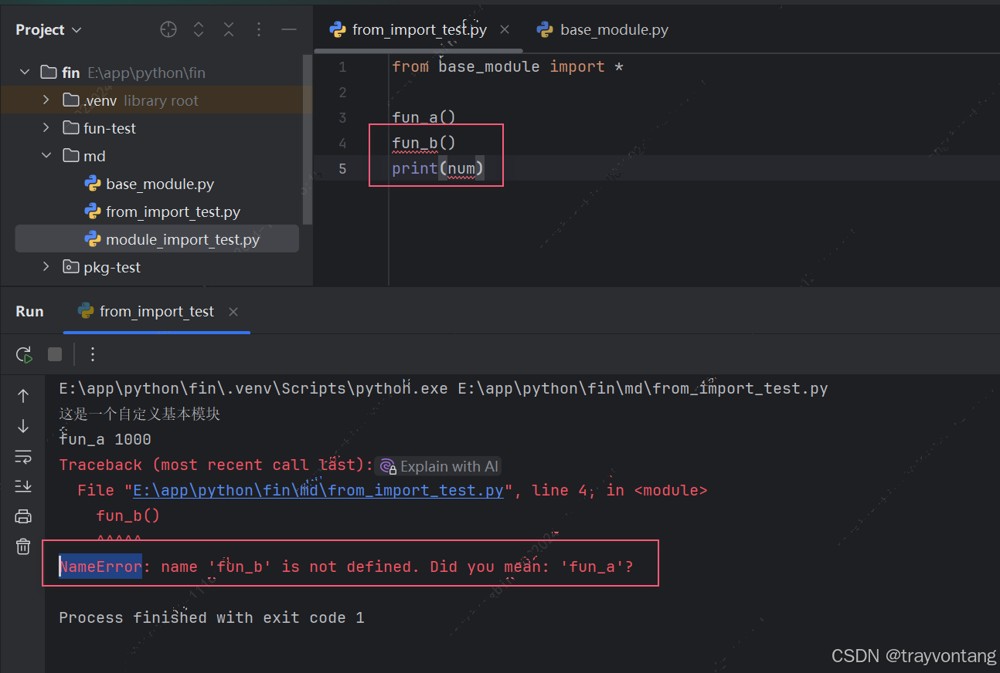Click the print(num) statement in the editor
This screenshot has height=673, width=1000.
point(438,168)
